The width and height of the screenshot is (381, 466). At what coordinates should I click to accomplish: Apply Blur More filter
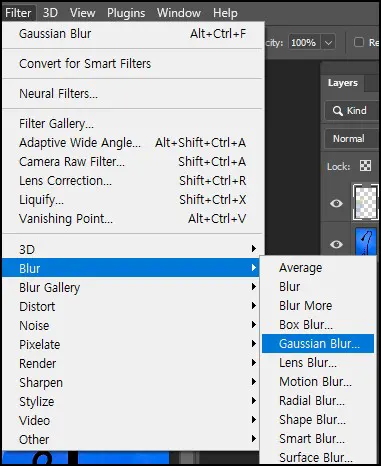click(x=318, y=306)
